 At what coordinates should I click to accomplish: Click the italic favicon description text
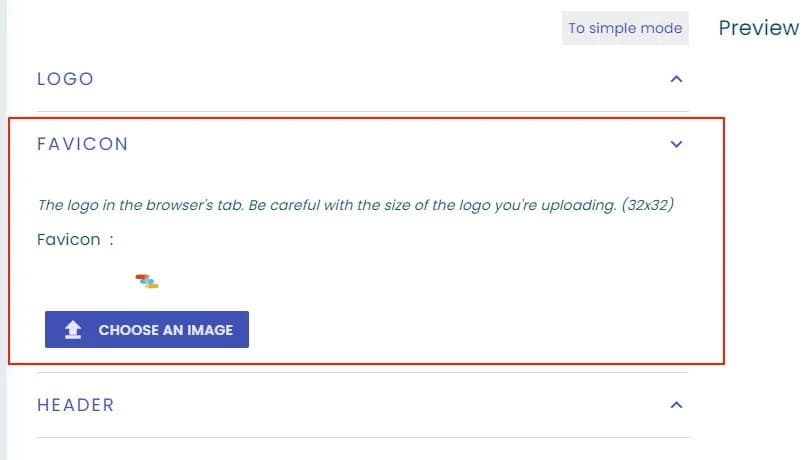coord(355,205)
